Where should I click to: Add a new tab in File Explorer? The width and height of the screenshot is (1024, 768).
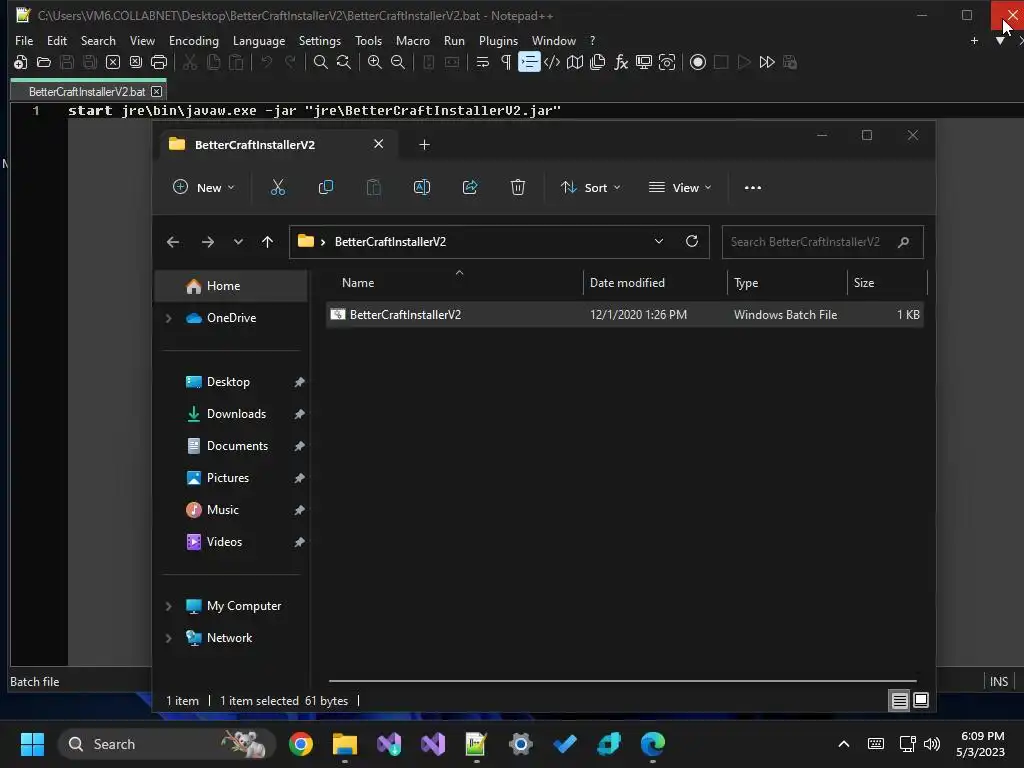point(424,144)
